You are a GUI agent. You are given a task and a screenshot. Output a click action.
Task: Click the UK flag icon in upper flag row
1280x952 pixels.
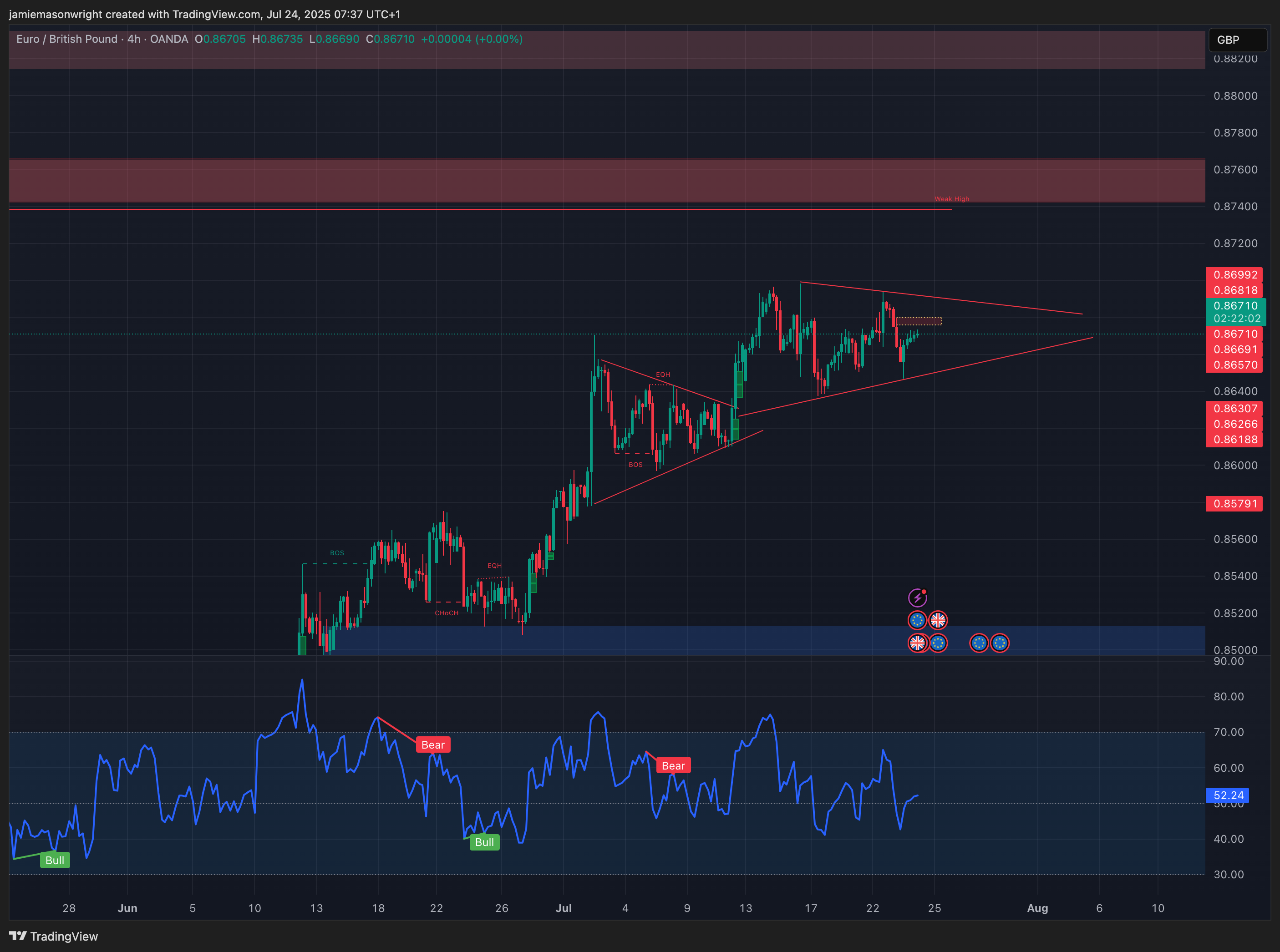pyautogui.click(x=938, y=620)
